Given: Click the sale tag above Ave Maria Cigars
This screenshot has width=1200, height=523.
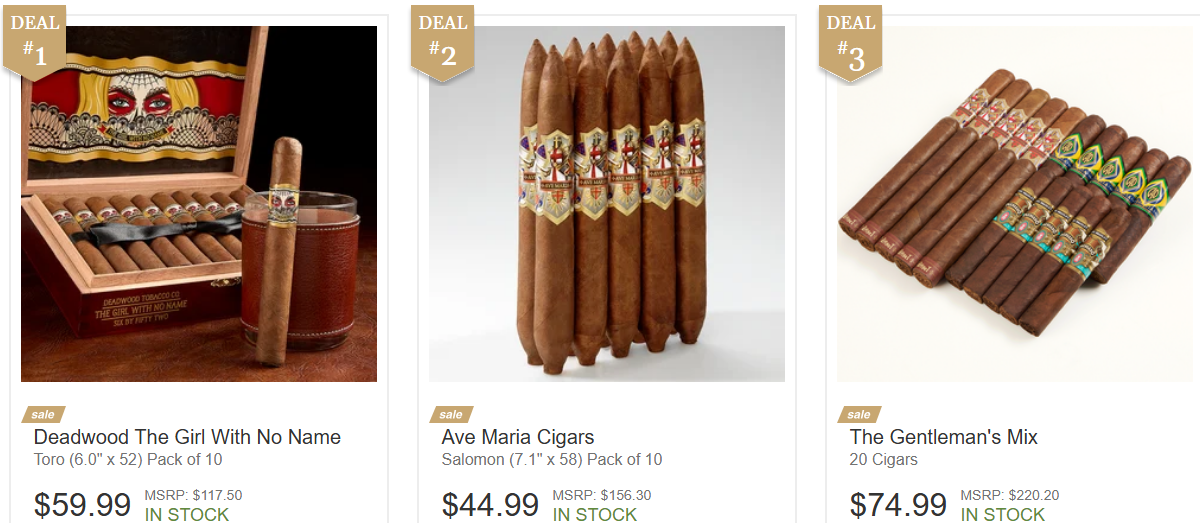Looking at the screenshot, I should (452, 414).
